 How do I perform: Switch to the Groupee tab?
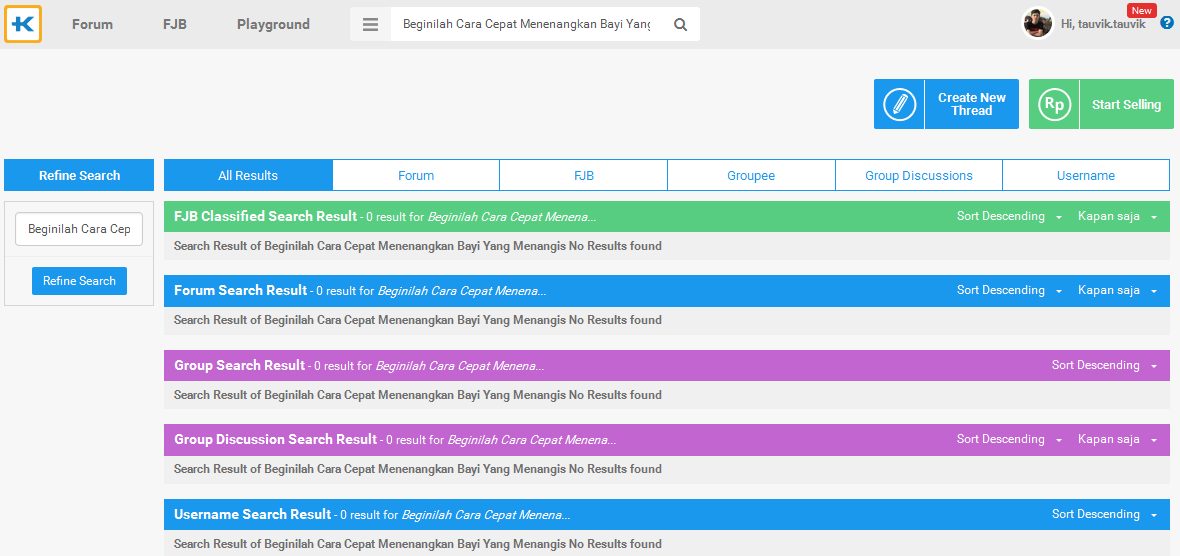751,175
